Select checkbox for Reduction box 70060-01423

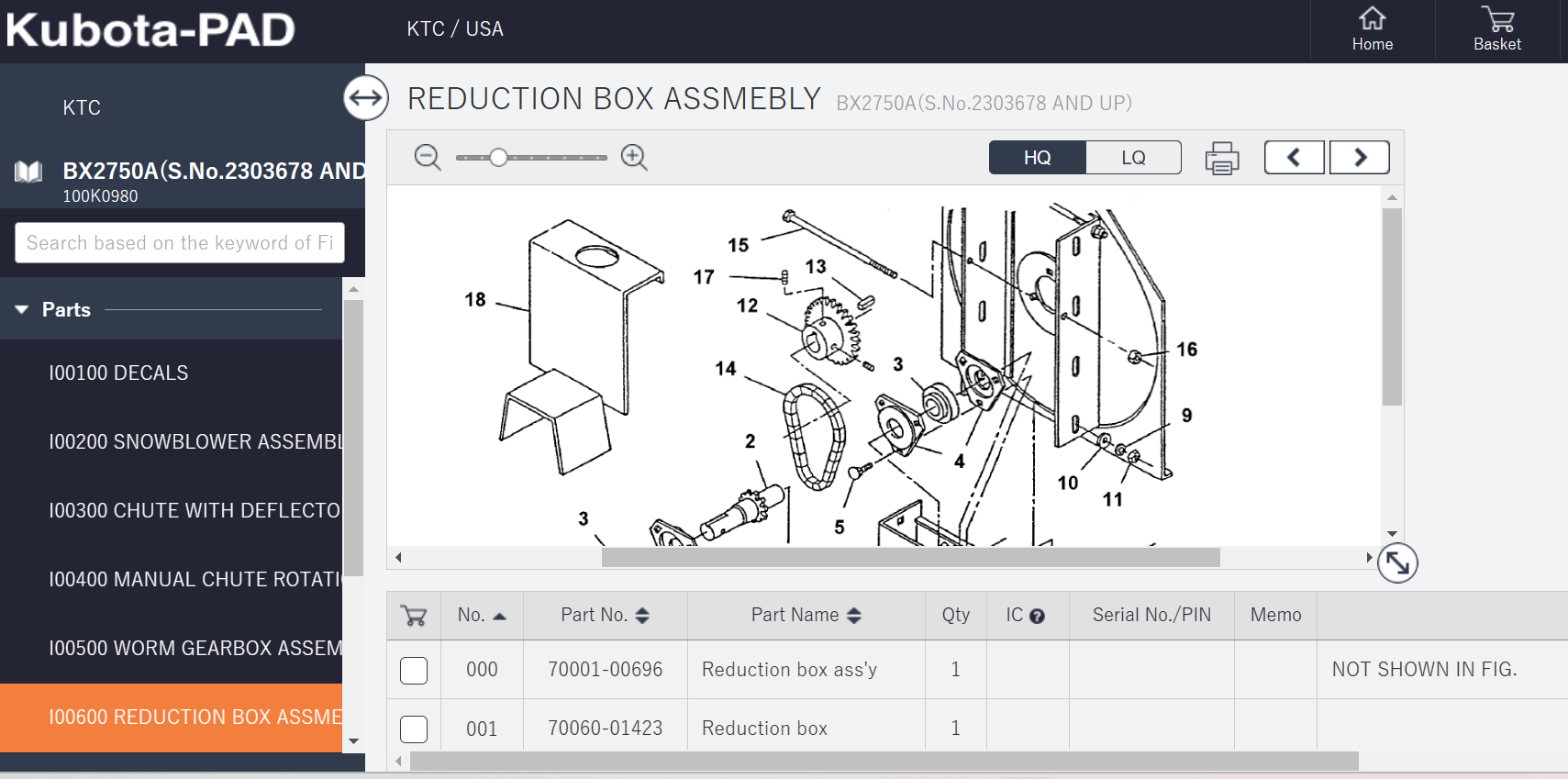click(x=414, y=729)
